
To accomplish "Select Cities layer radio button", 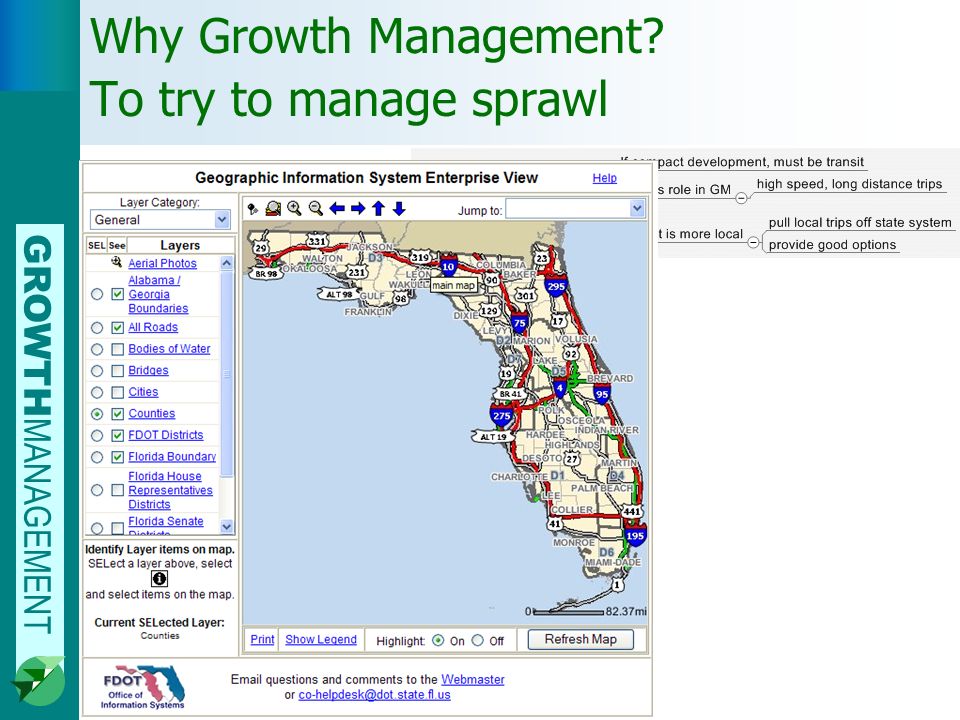I will point(97,392).
